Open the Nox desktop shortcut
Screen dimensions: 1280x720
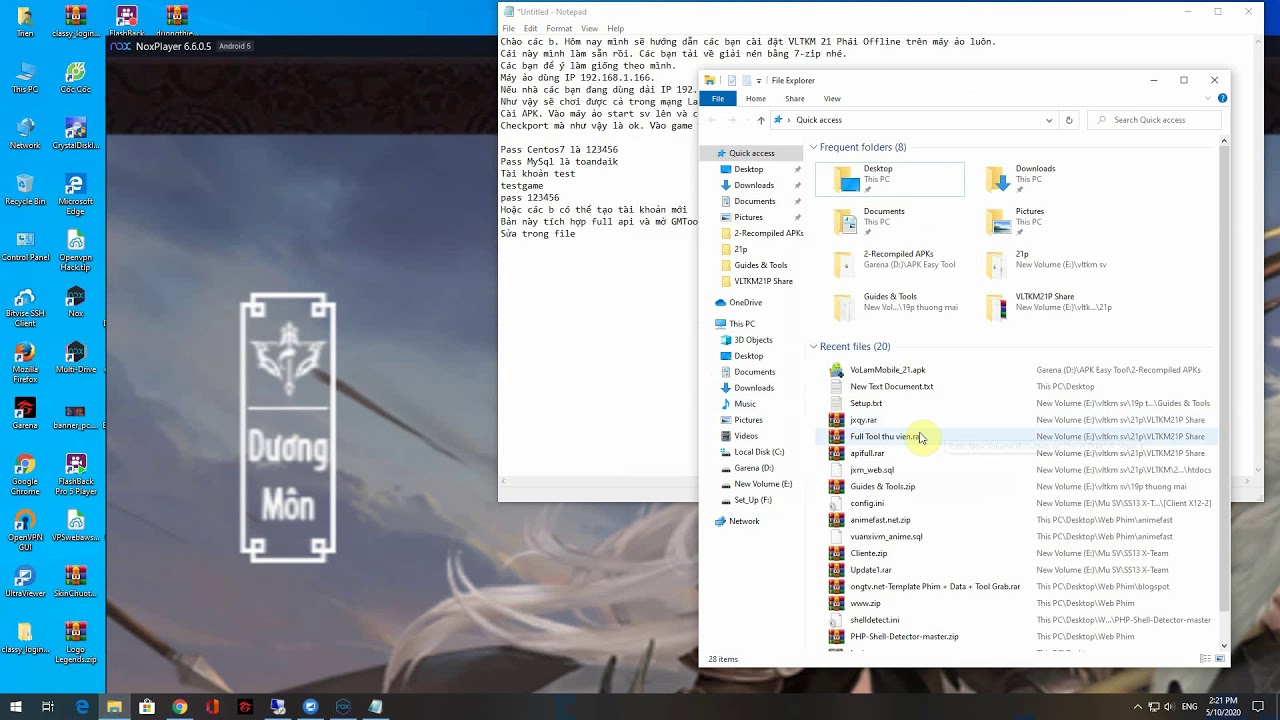(75, 299)
